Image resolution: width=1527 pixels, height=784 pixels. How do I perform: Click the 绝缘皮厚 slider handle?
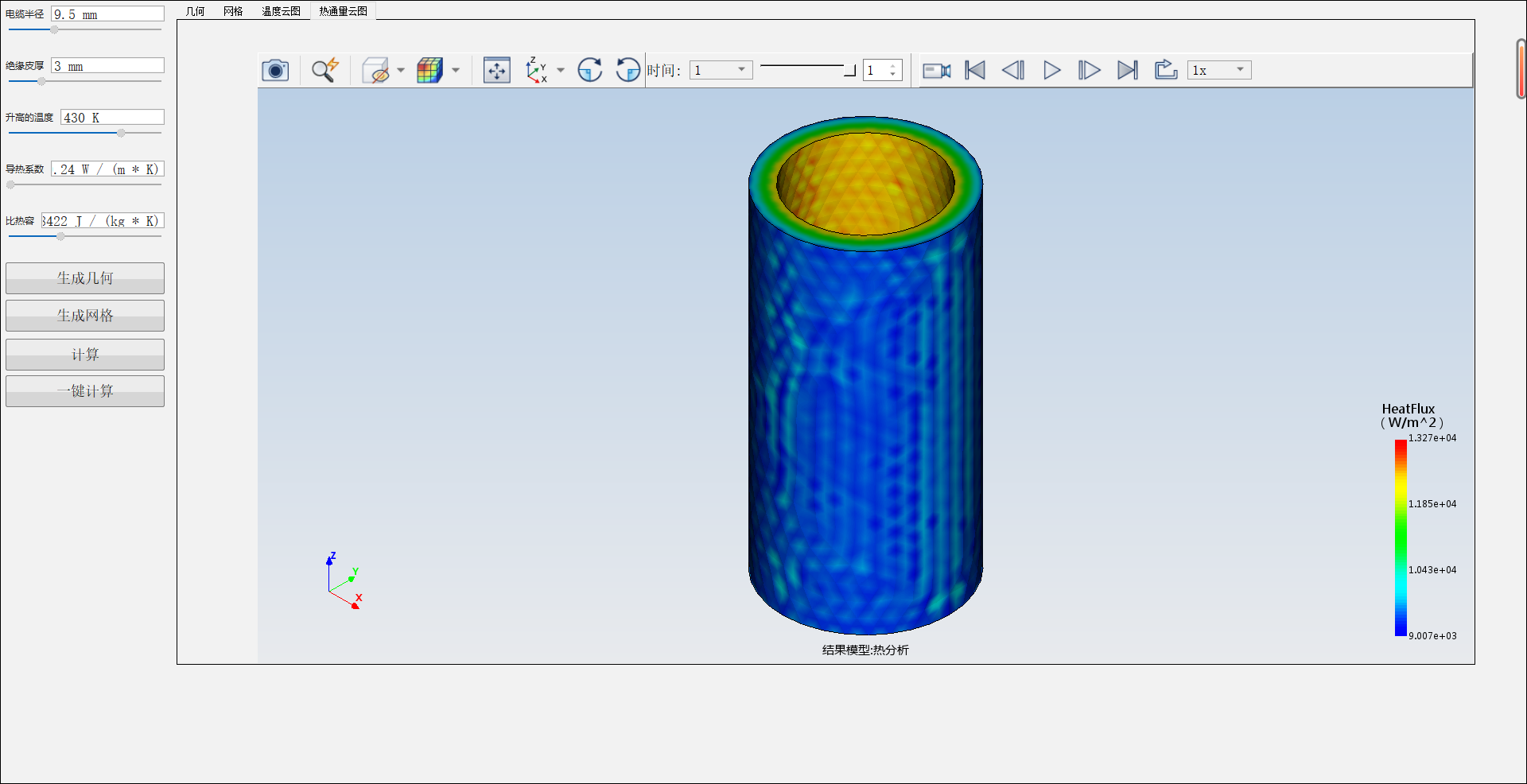[41, 81]
